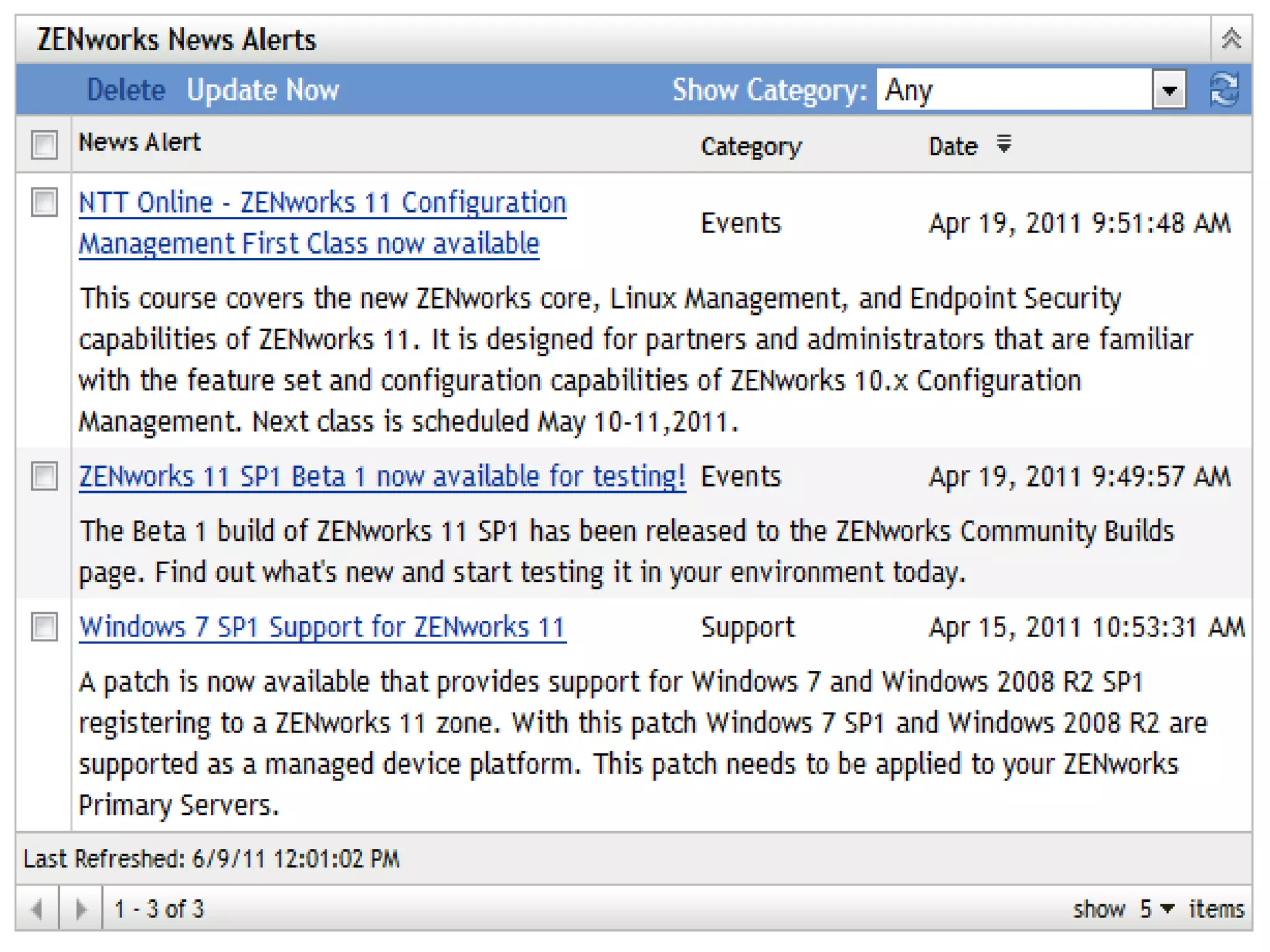Click the Category column header
1270x952 pixels.
click(x=751, y=146)
